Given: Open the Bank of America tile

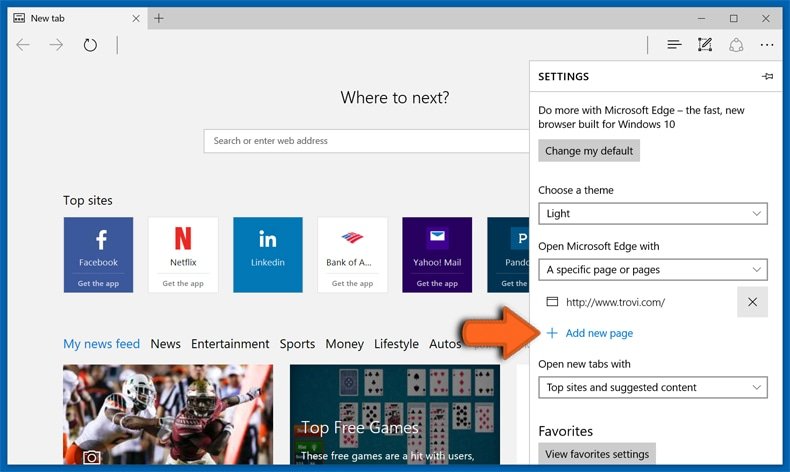Looking at the screenshot, I should coord(352,254).
